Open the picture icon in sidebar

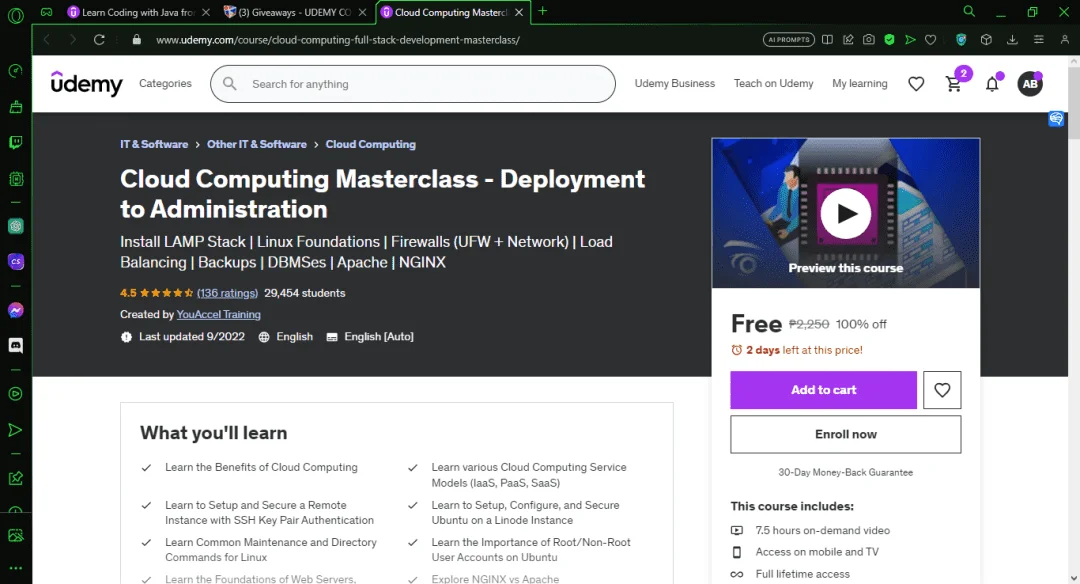click(x=15, y=535)
